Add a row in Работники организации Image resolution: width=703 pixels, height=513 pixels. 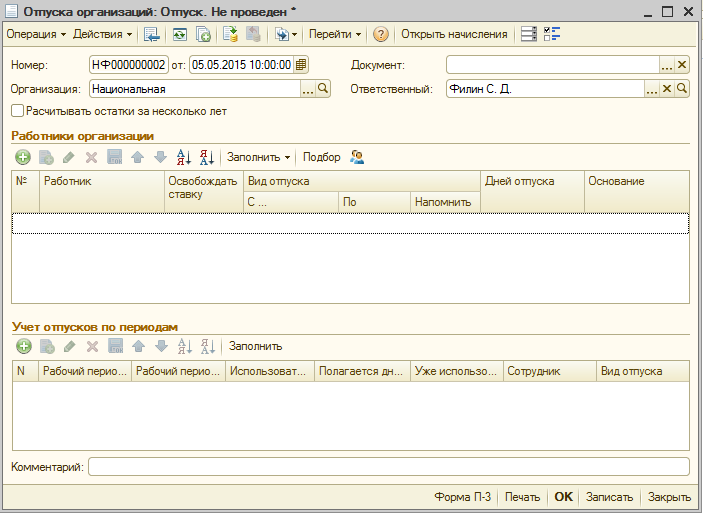coord(23,157)
